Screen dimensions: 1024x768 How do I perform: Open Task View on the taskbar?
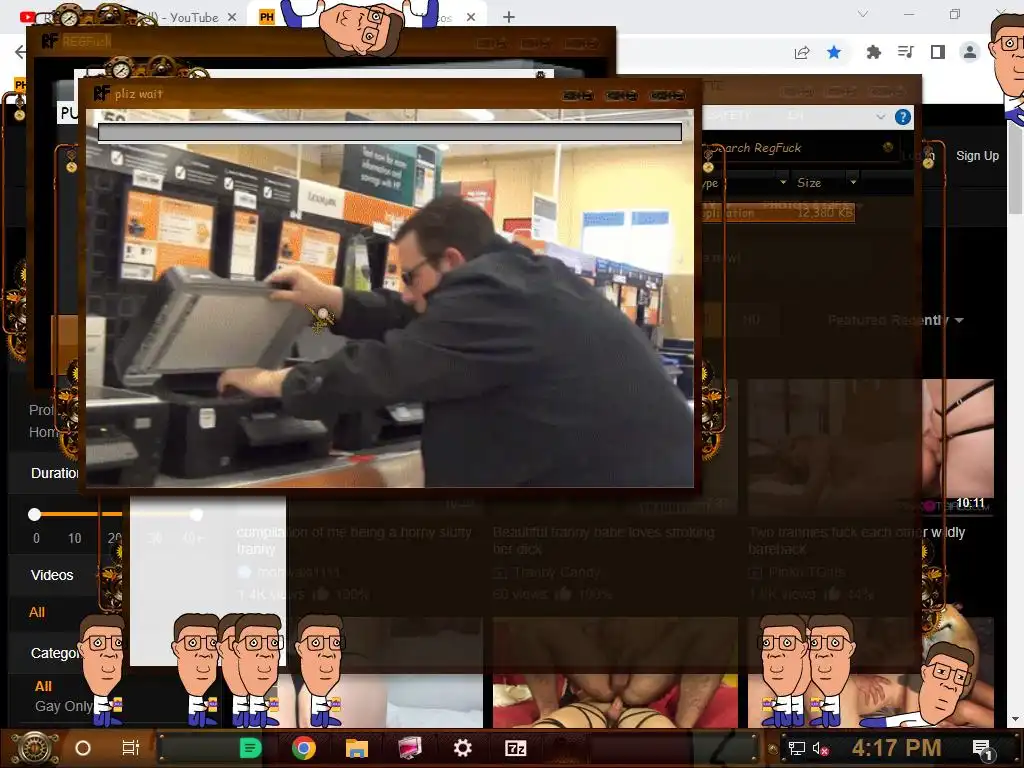pyautogui.click(x=131, y=748)
